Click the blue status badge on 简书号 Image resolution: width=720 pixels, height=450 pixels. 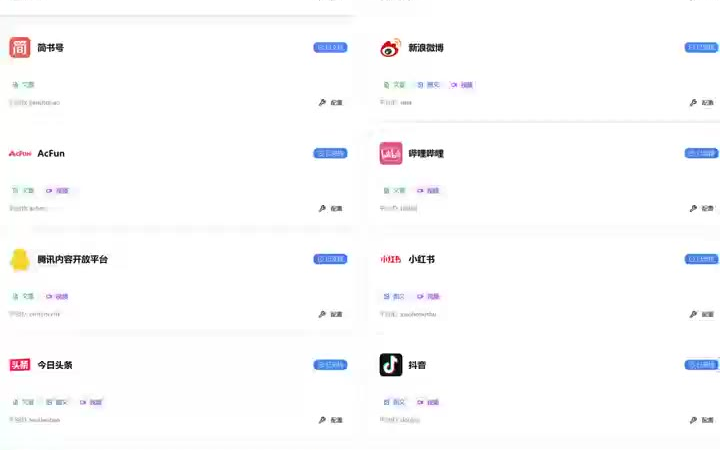(x=330, y=47)
